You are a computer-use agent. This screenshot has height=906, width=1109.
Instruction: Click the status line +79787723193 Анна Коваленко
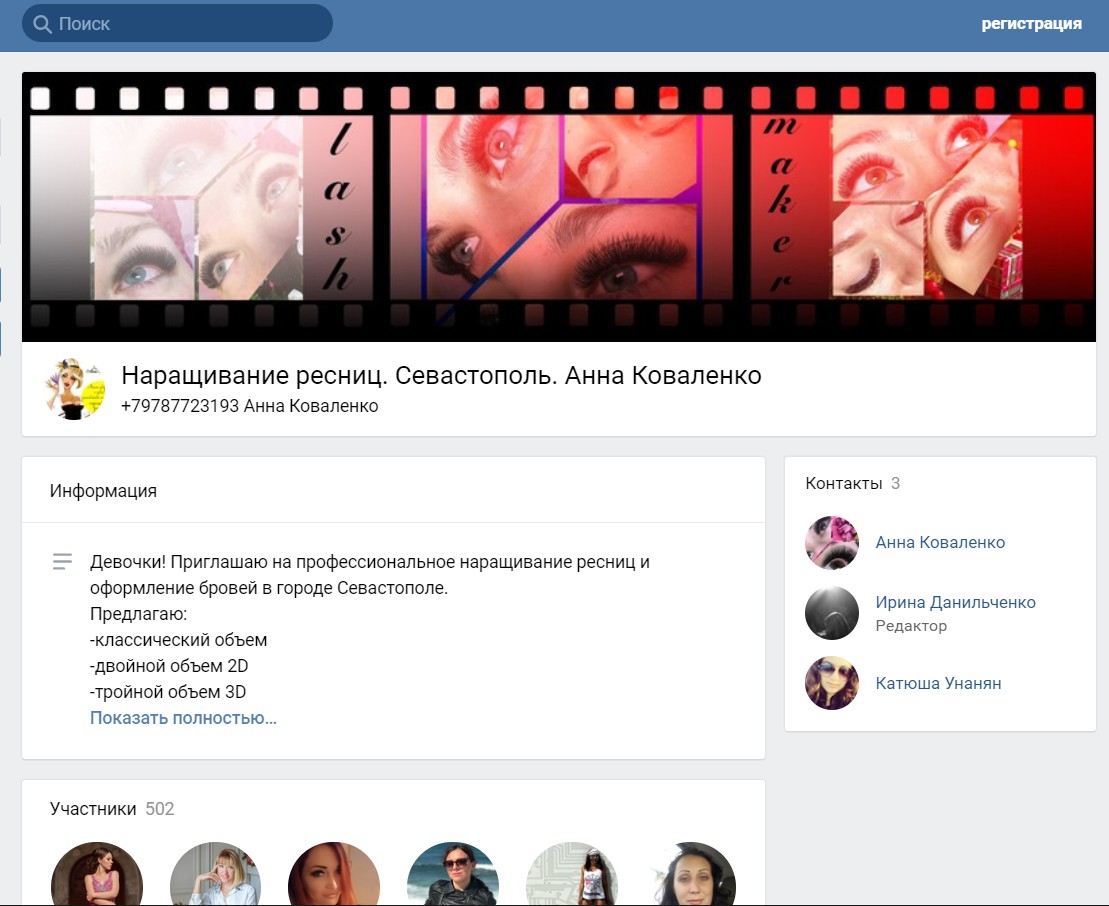coord(250,406)
